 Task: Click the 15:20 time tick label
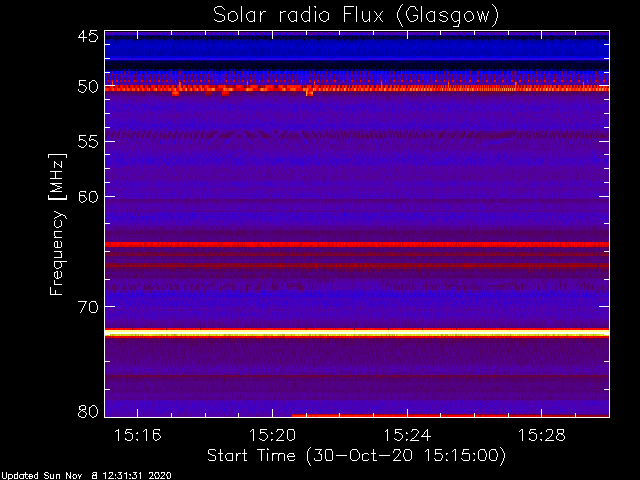(272, 436)
